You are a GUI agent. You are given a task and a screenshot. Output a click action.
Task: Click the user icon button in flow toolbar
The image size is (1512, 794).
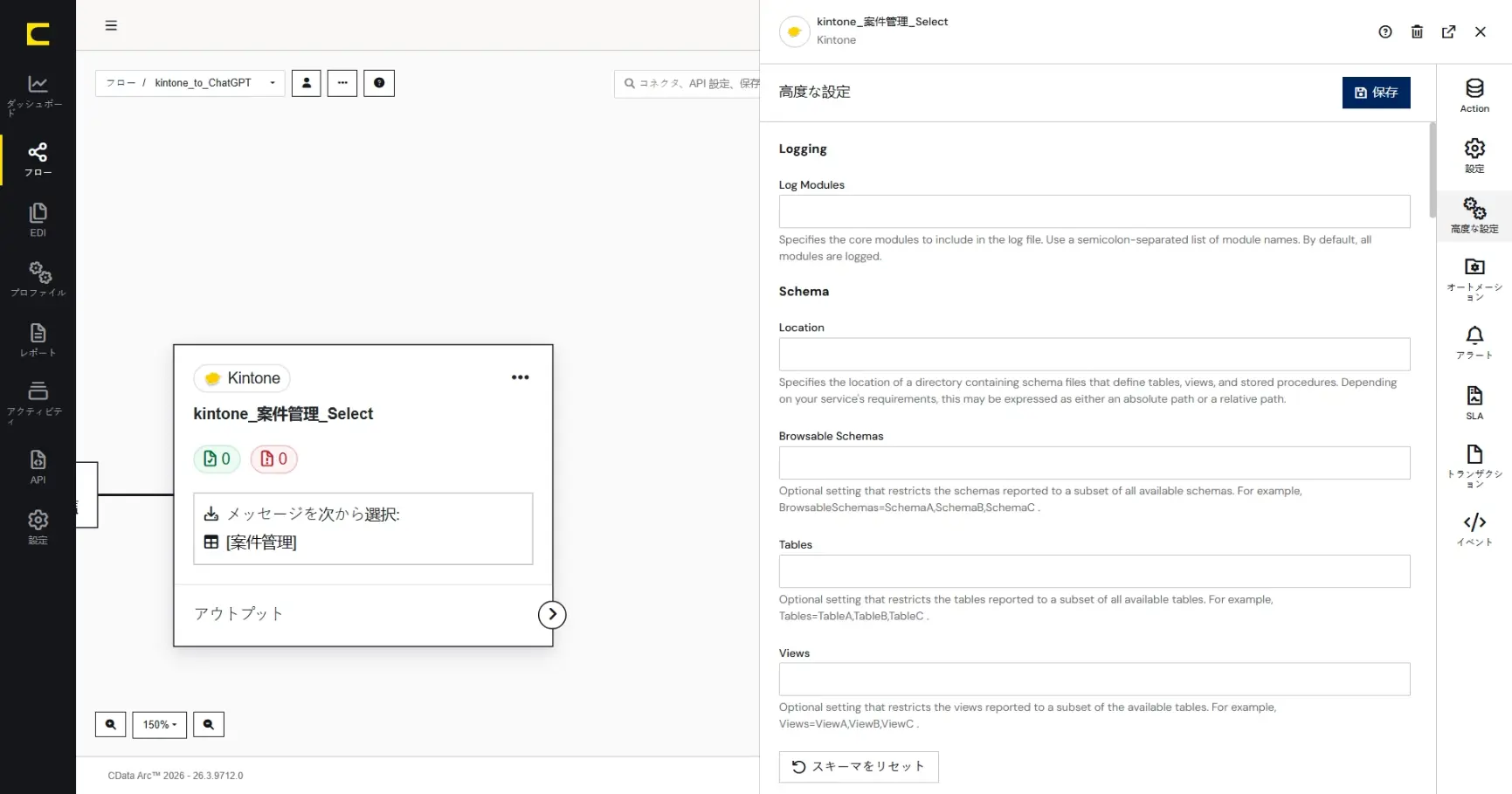tap(307, 83)
